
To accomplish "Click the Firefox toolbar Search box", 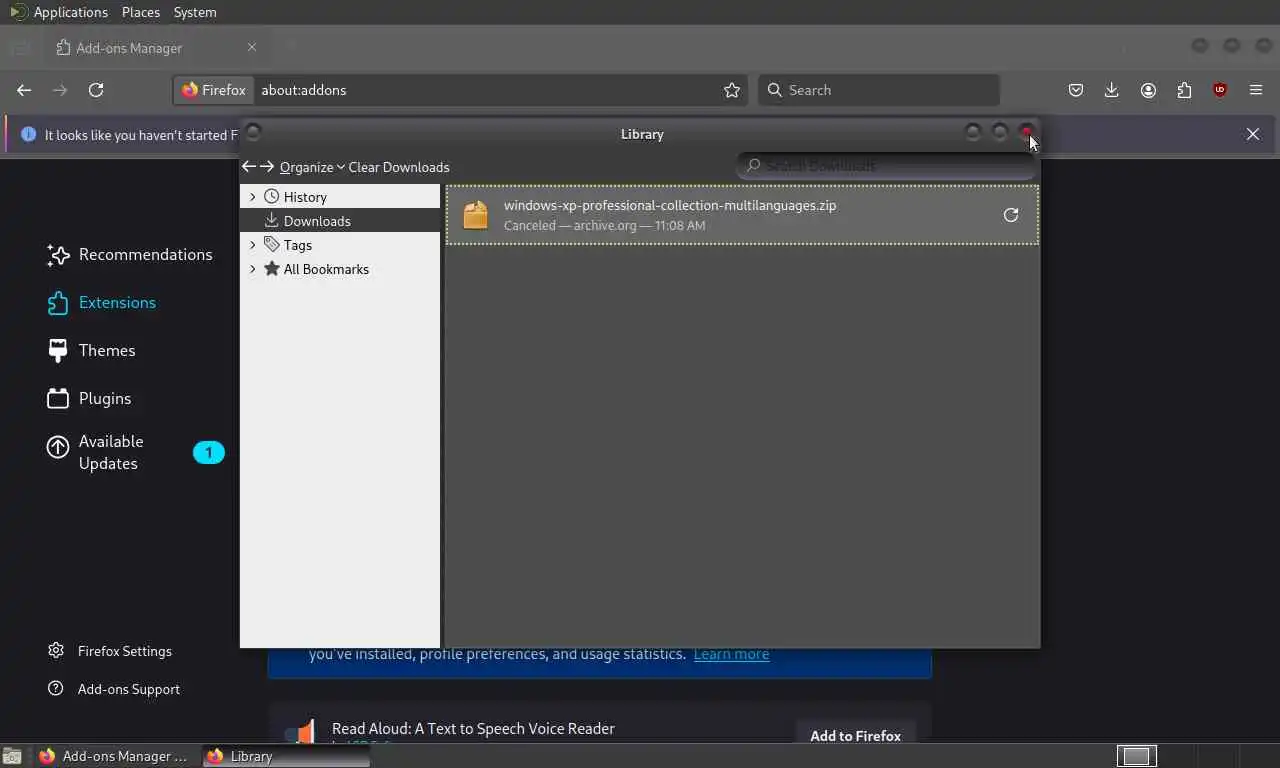I will (879, 90).
